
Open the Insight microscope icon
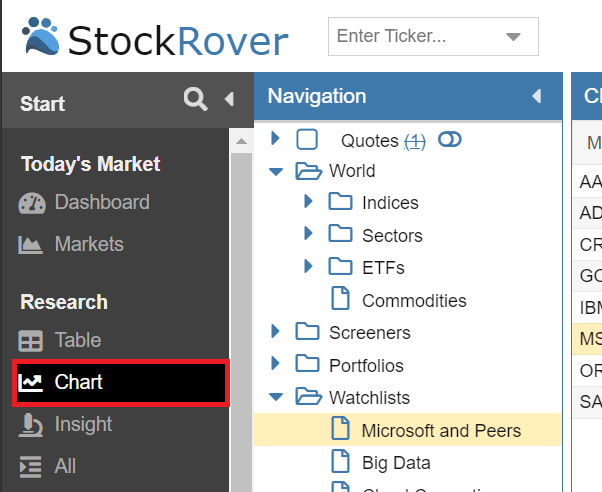click(30, 425)
